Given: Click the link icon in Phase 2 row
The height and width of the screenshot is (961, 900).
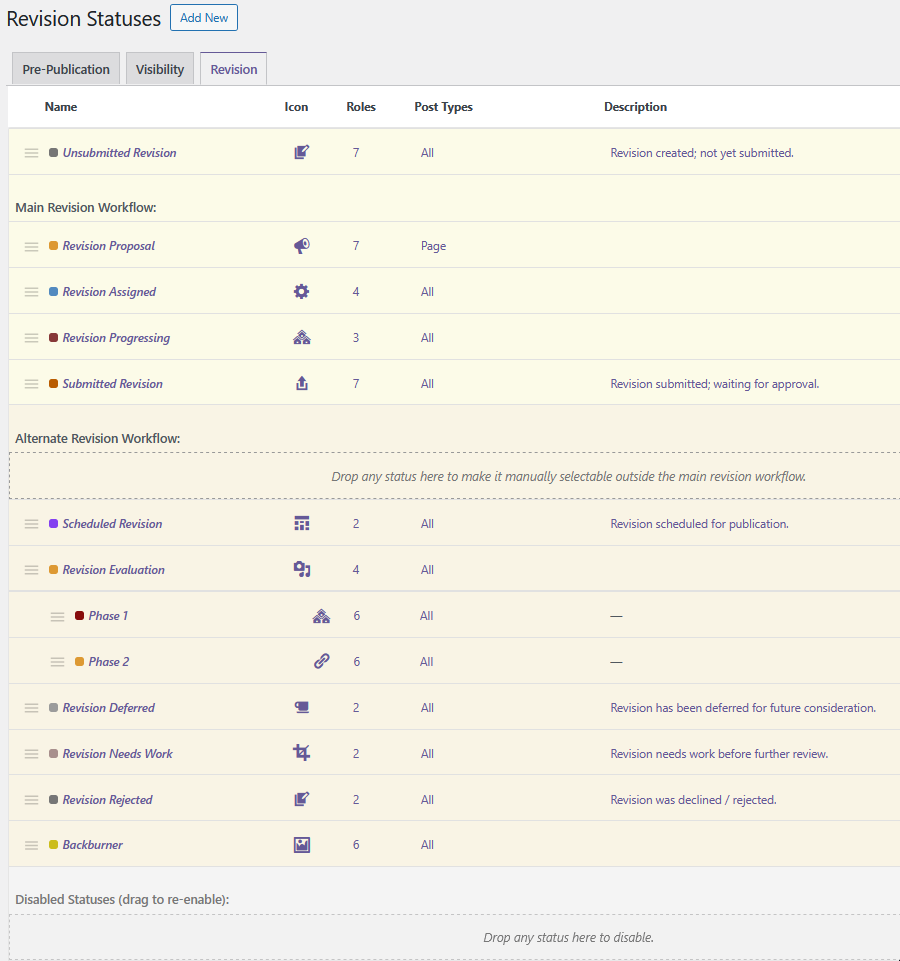Looking at the screenshot, I should (x=322, y=661).
